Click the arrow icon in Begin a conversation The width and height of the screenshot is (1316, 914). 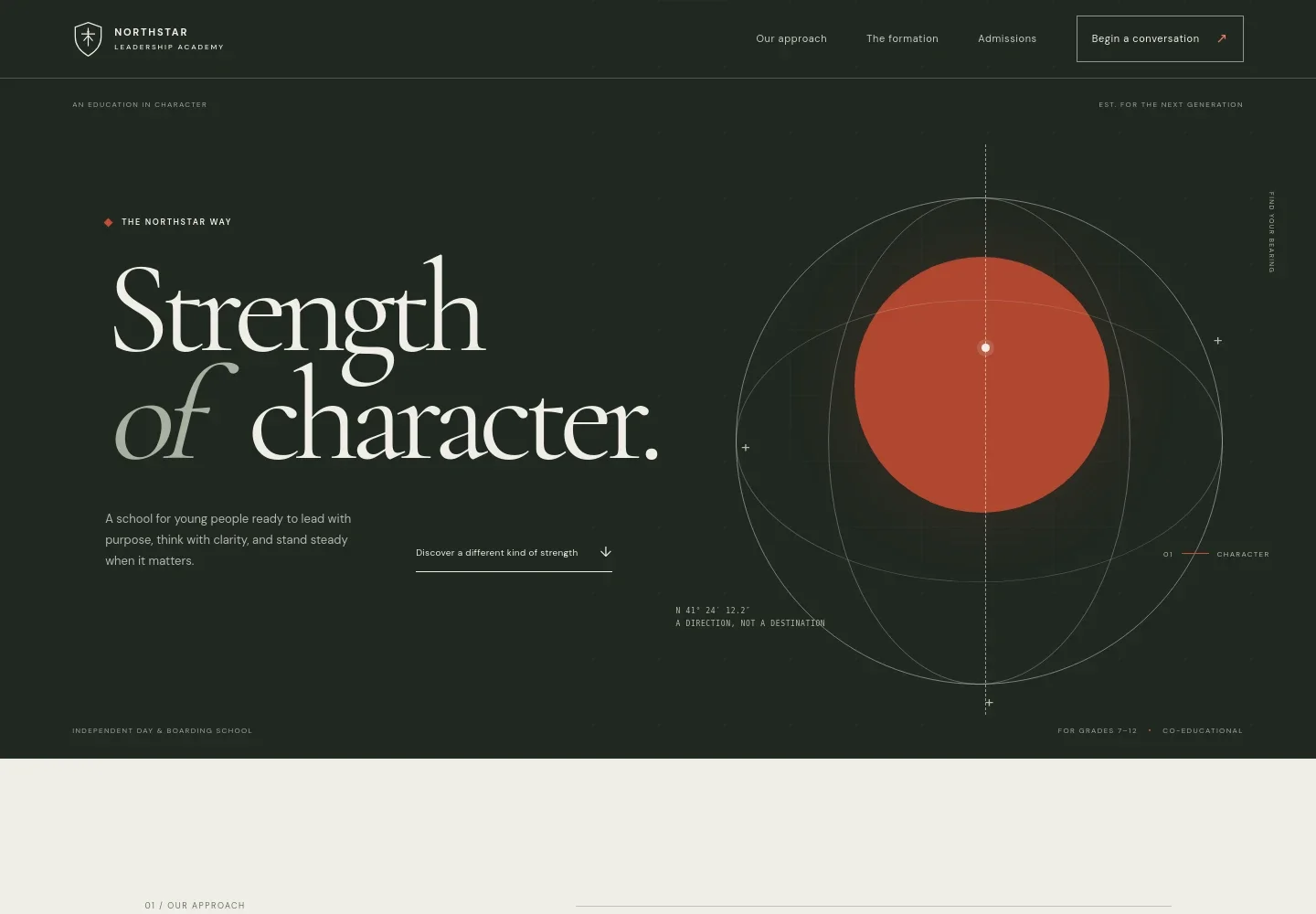click(x=1222, y=38)
